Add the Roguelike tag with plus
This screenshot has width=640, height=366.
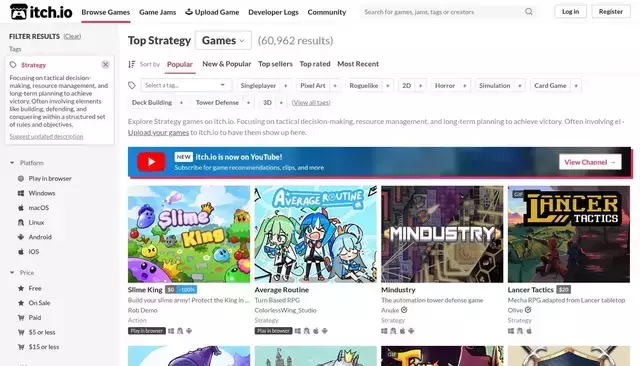(388, 86)
